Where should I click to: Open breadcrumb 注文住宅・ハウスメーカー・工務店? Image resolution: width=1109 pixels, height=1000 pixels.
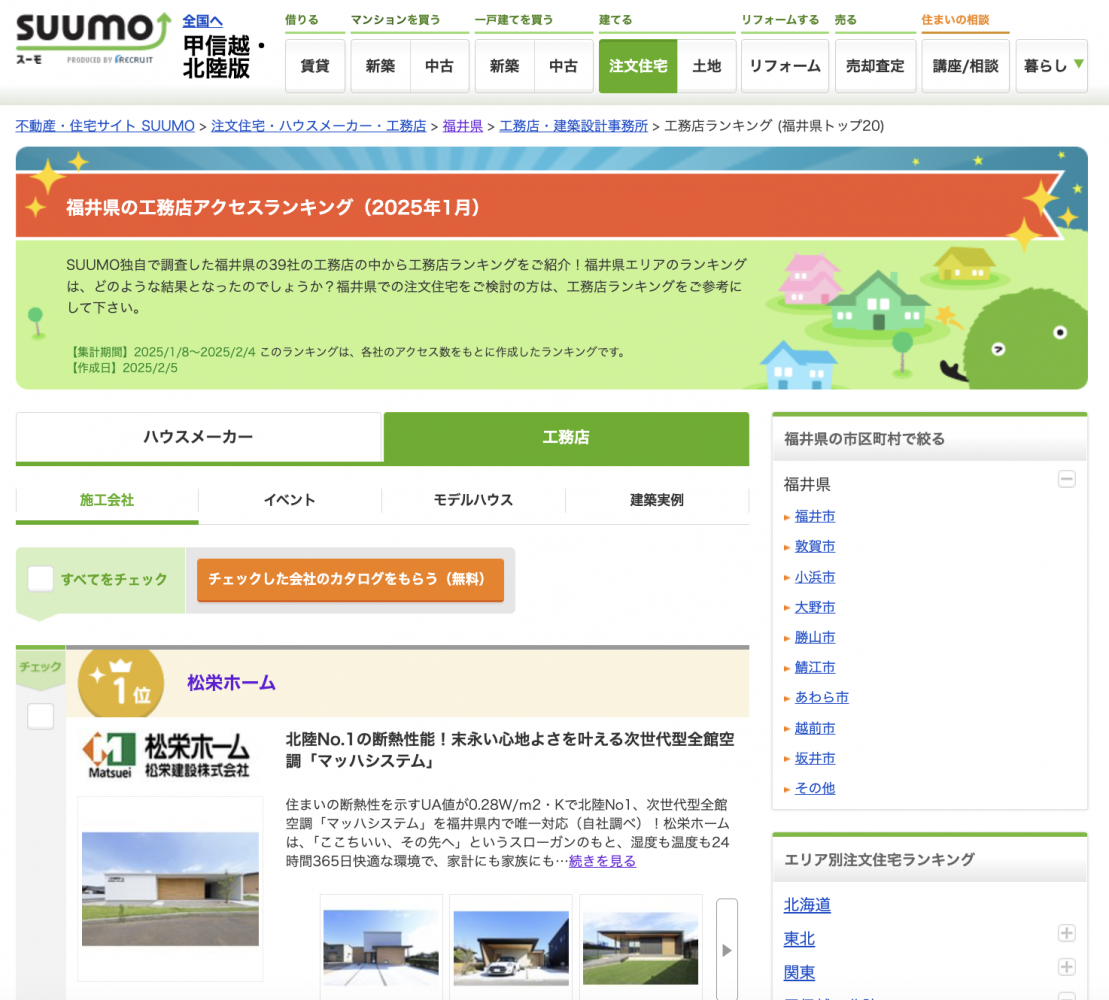pyautogui.click(x=318, y=126)
